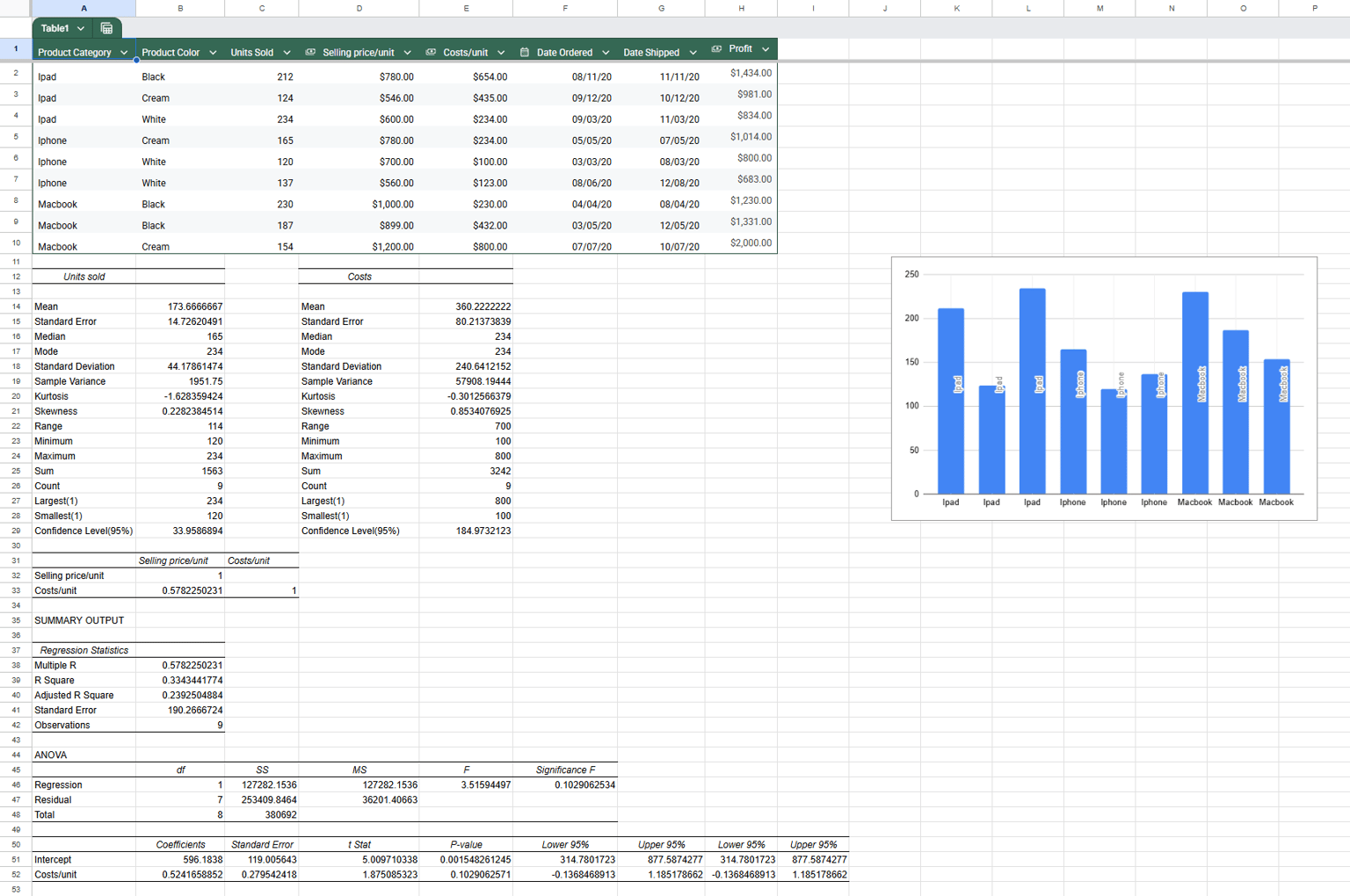Image resolution: width=1350 pixels, height=896 pixels.
Task: Select cell with profit $2,000.00
Action: click(741, 243)
